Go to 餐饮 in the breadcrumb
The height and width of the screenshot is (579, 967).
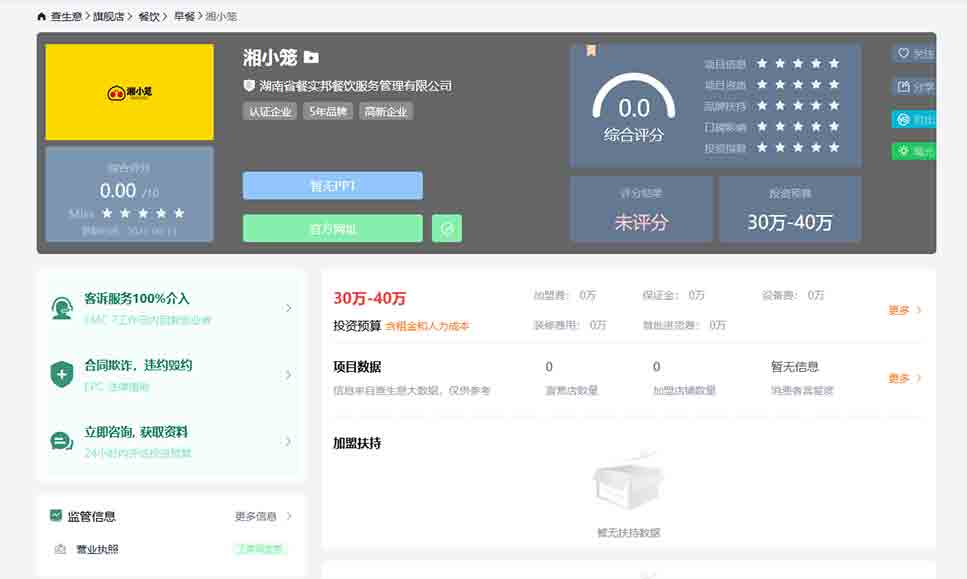(x=148, y=17)
